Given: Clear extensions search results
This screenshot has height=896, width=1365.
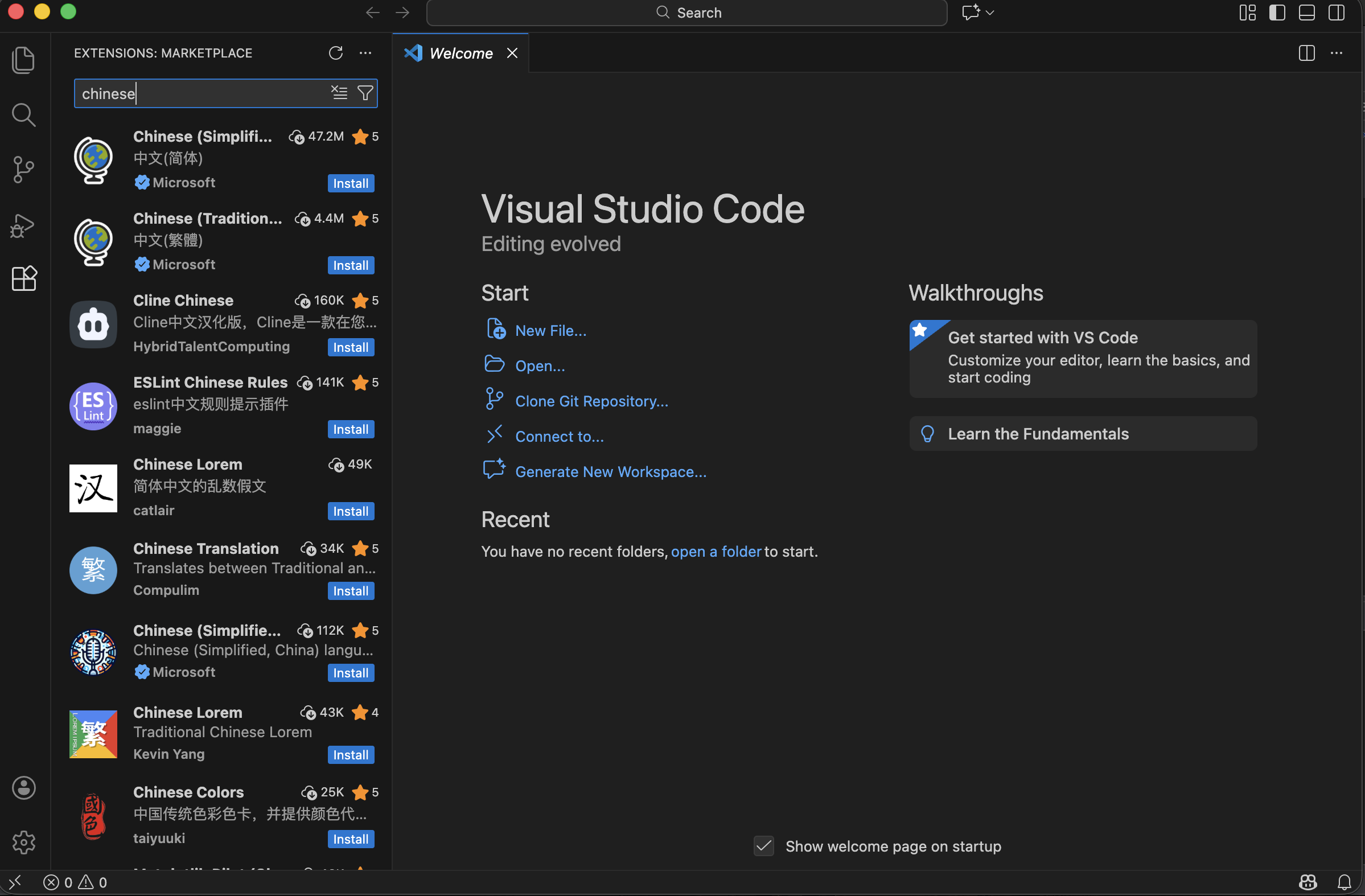Looking at the screenshot, I should point(339,93).
